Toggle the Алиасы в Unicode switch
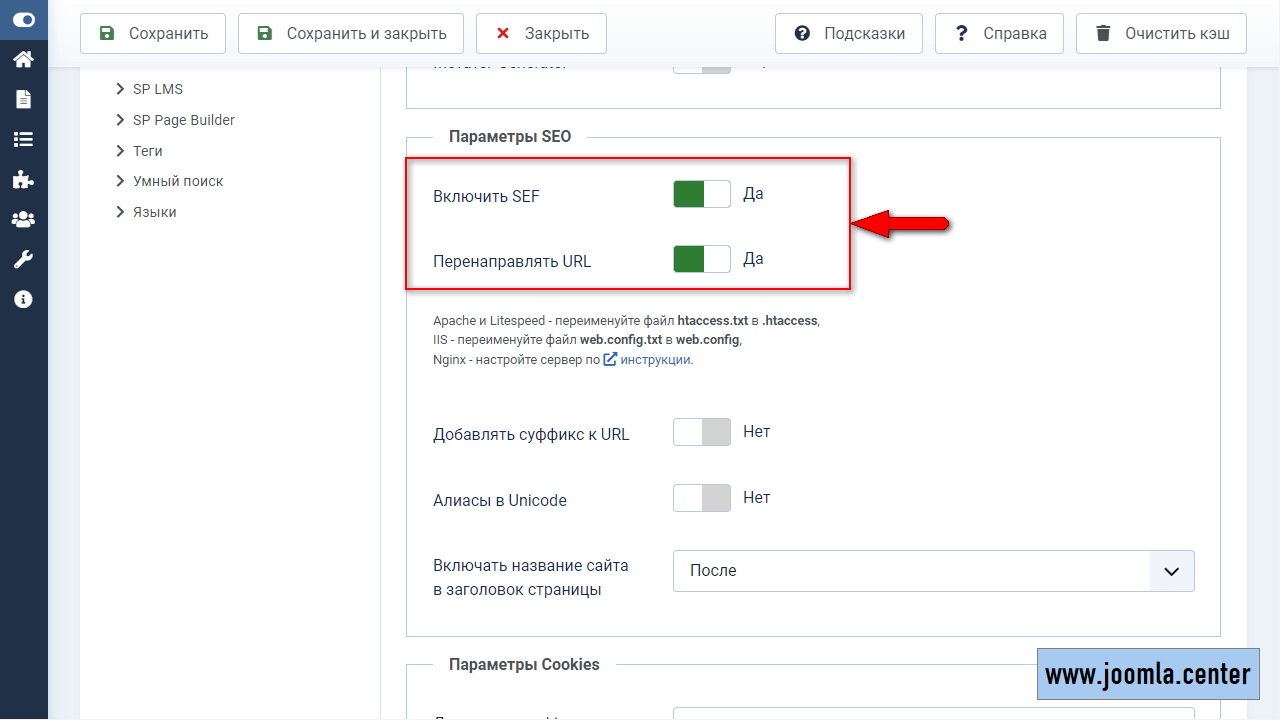The width and height of the screenshot is (1280, 720). coord(701,497)
